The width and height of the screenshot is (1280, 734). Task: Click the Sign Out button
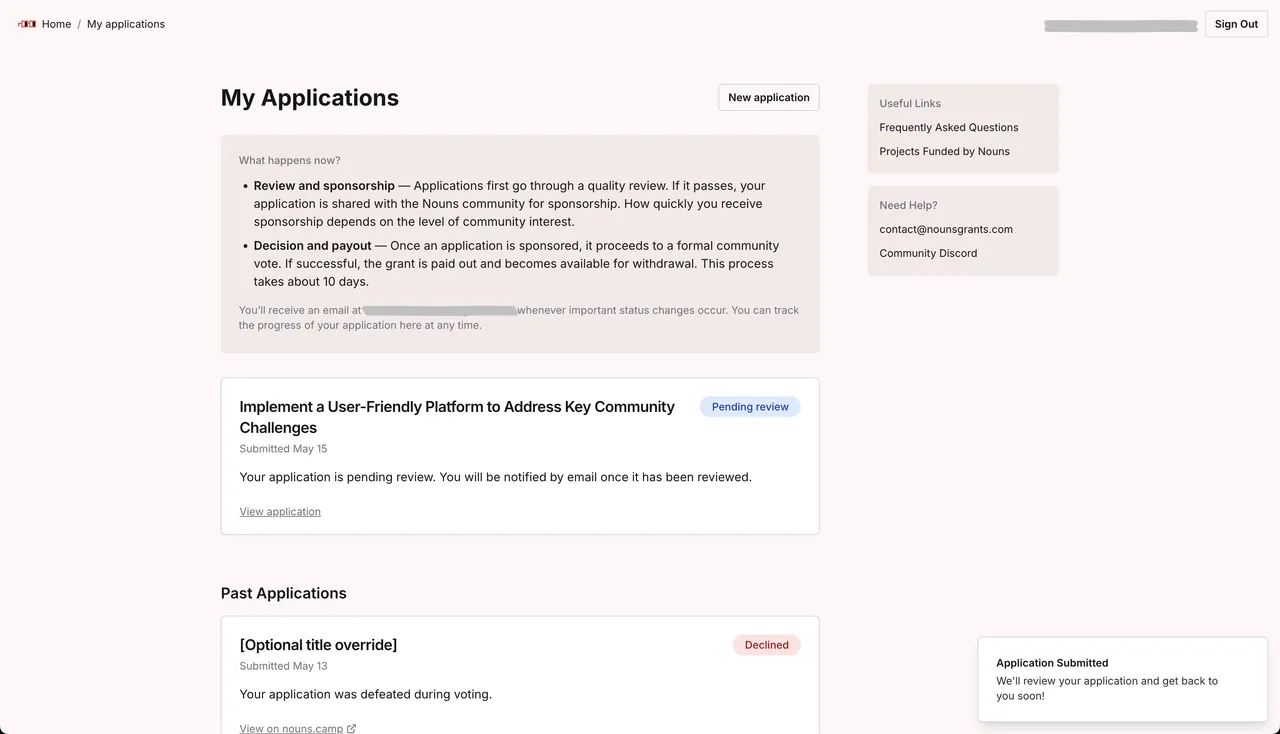click(1236, 24)
